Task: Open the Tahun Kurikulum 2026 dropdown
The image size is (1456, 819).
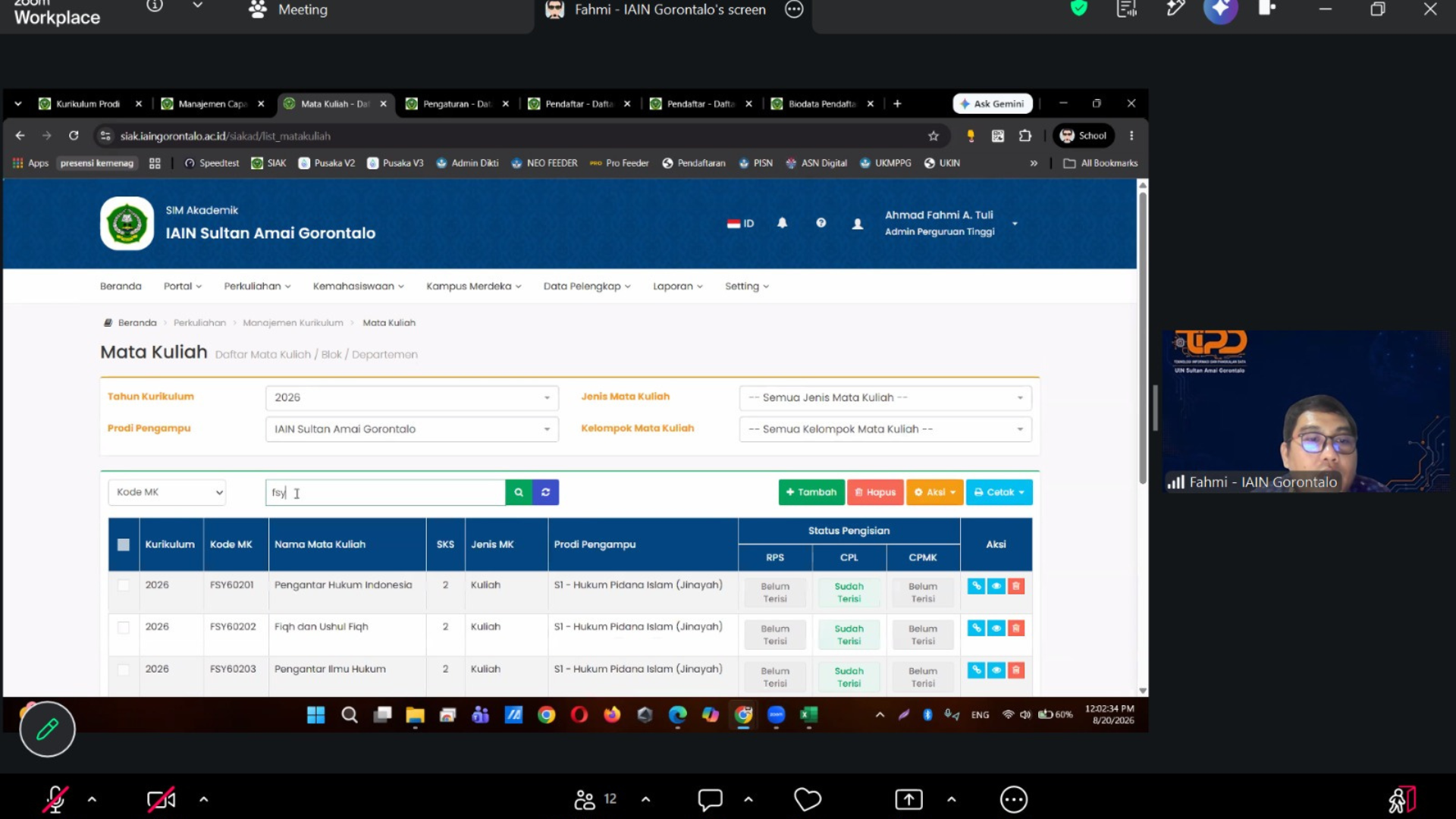Action: click(412, 397)
